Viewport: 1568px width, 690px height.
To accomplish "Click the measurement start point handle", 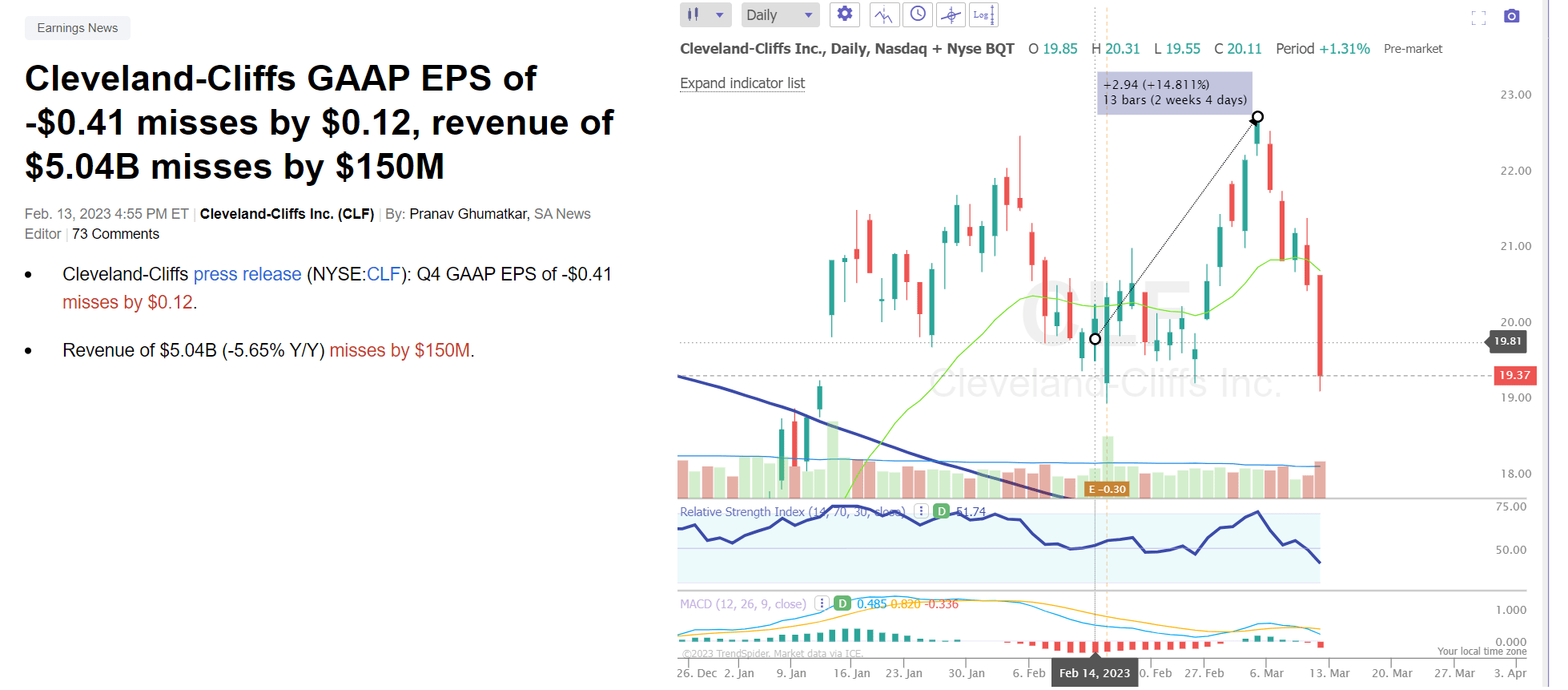I will [1095, 339].
